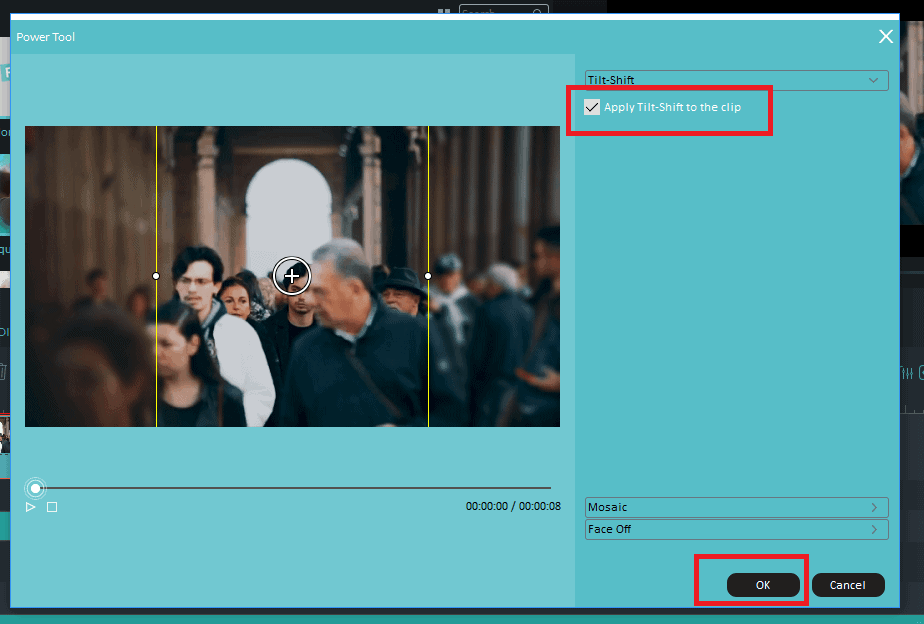The height and width of the screenshot is (624, 924).
Task: Click the Cancel button
Action: coord(848,585)
